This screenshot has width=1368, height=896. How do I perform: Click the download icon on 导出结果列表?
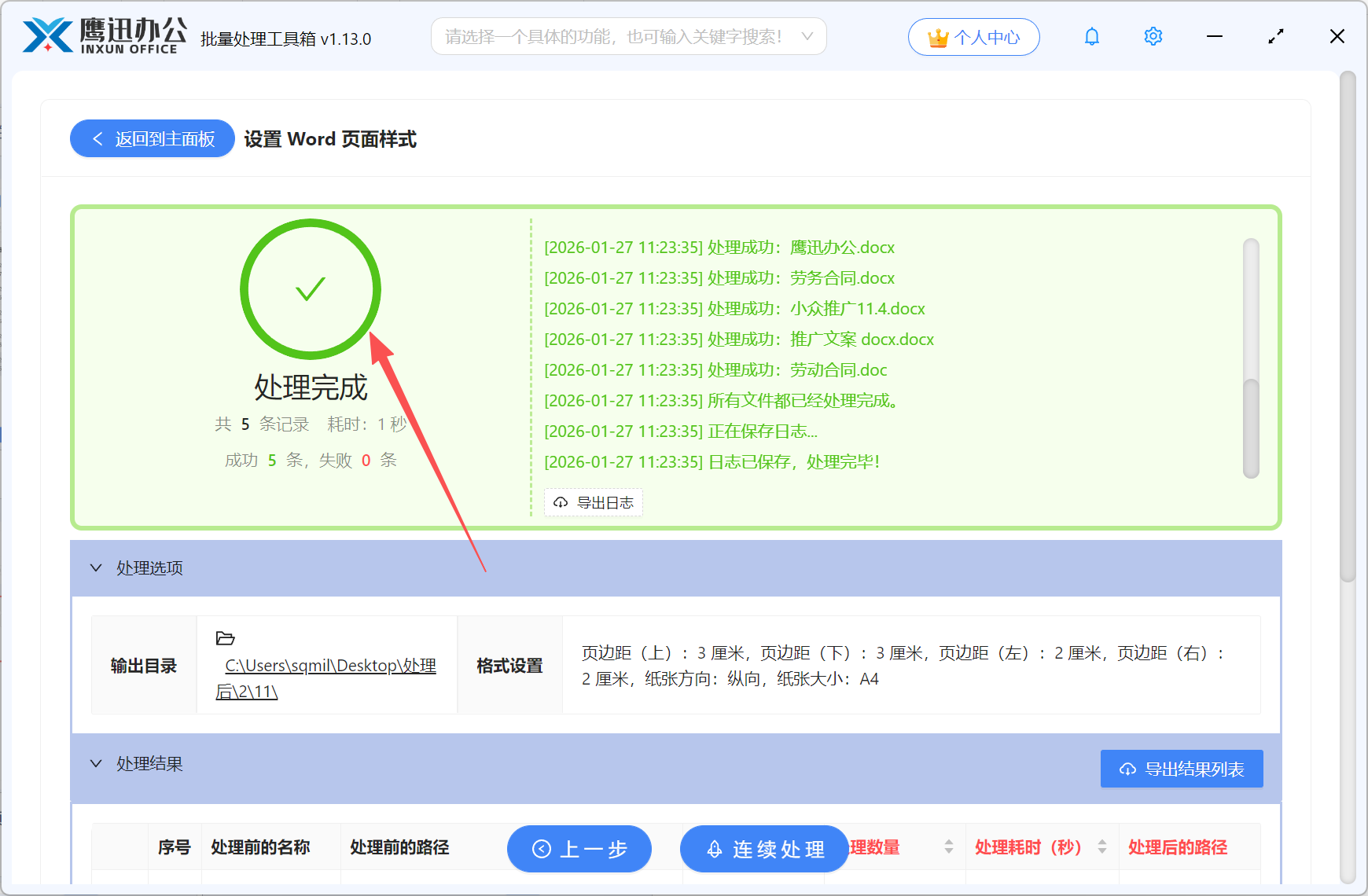point(1127,769)
